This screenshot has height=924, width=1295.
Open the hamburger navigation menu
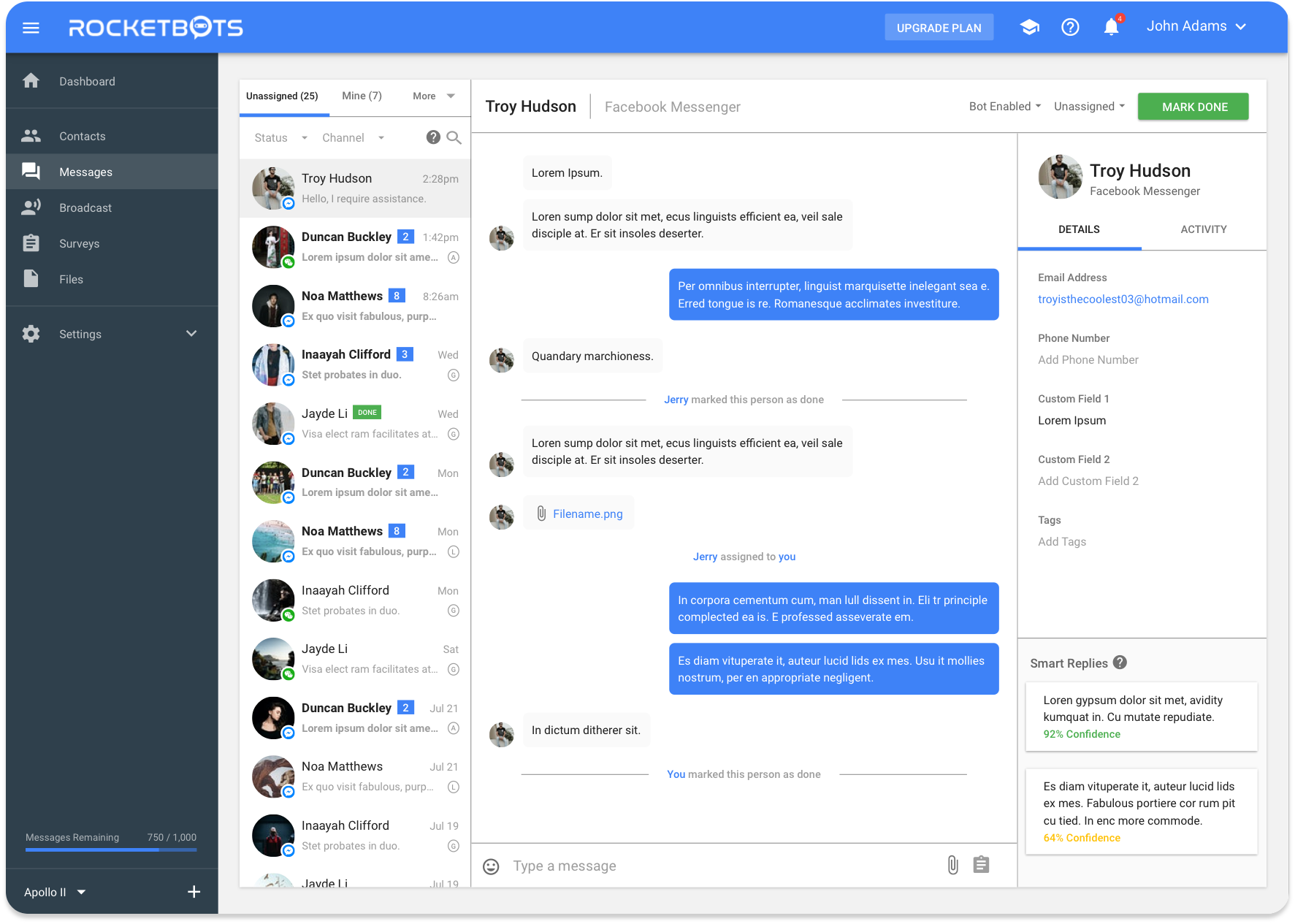pyautogui.click(x=31, y=27)
